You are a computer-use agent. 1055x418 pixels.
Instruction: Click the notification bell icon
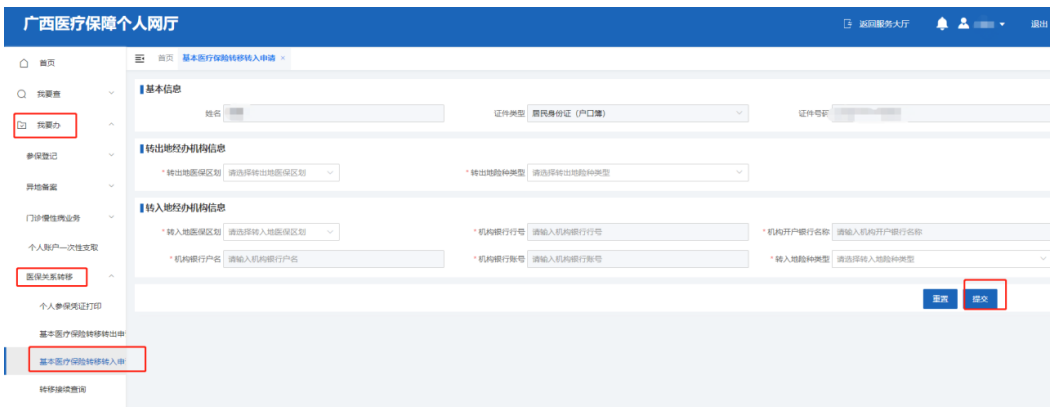pyautogui.click(x=942, y=24)
